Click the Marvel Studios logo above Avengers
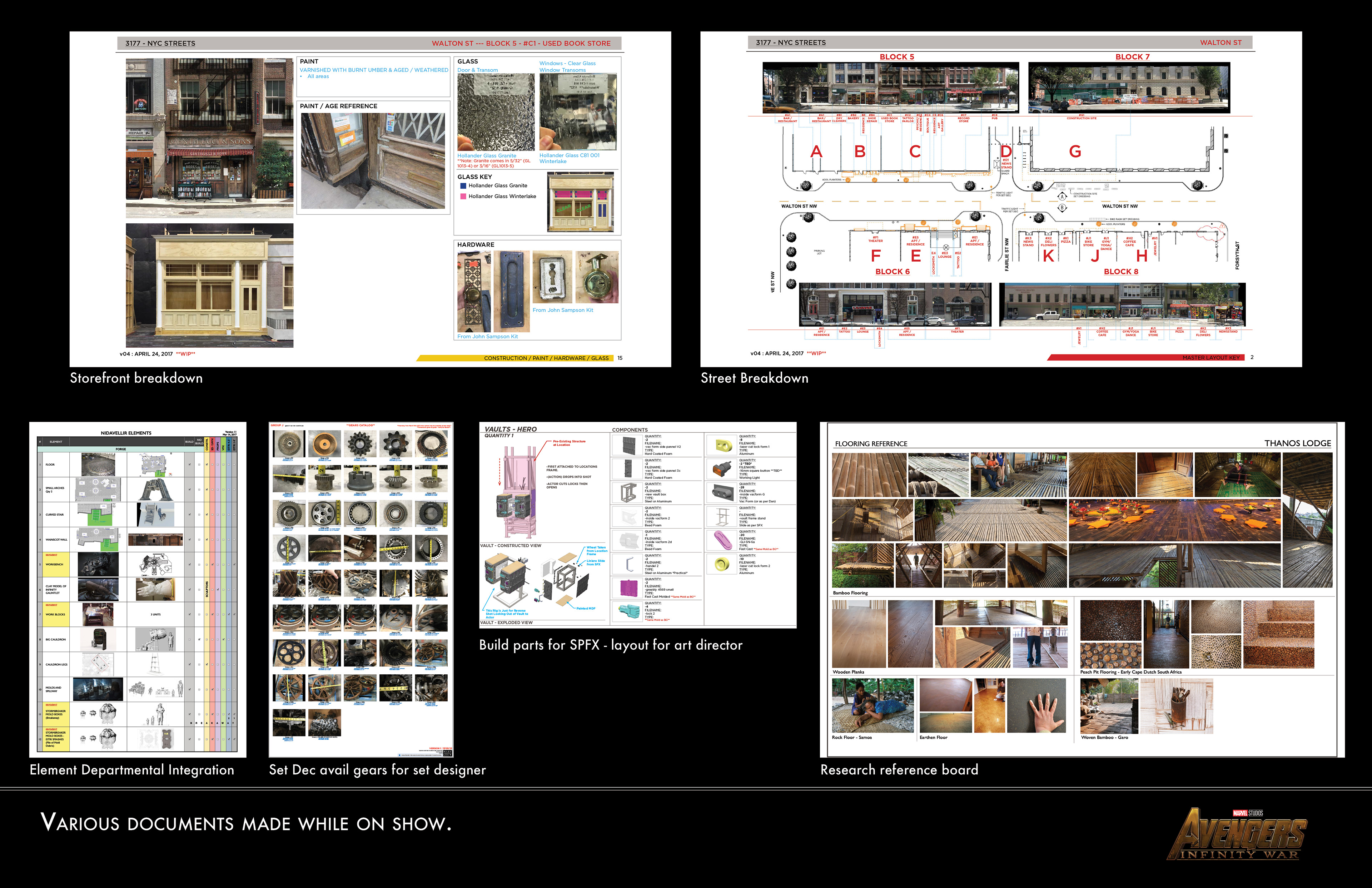1372x888 pixels. [x=1247, y=813]
